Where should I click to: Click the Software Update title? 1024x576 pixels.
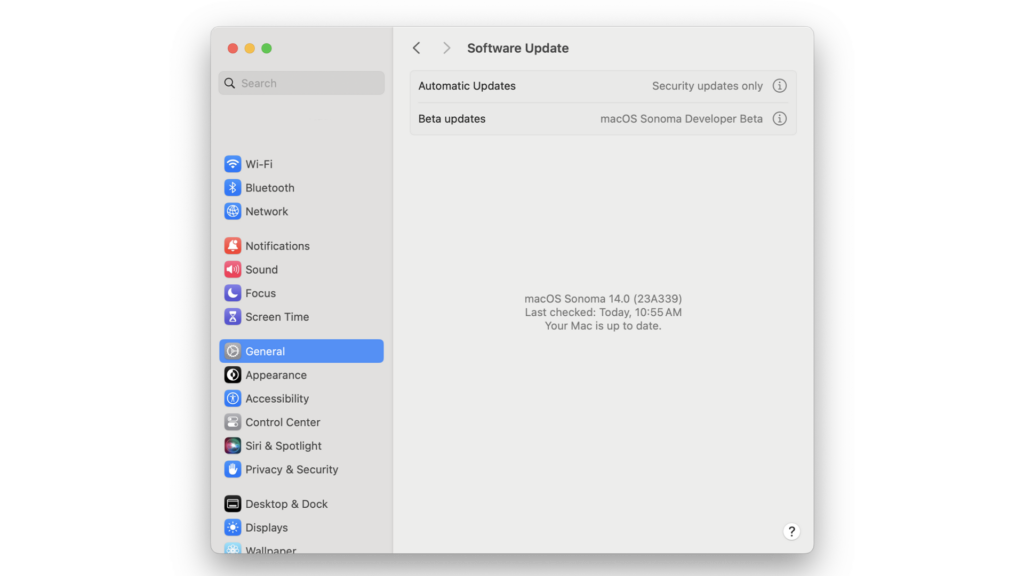coord(518,48)
